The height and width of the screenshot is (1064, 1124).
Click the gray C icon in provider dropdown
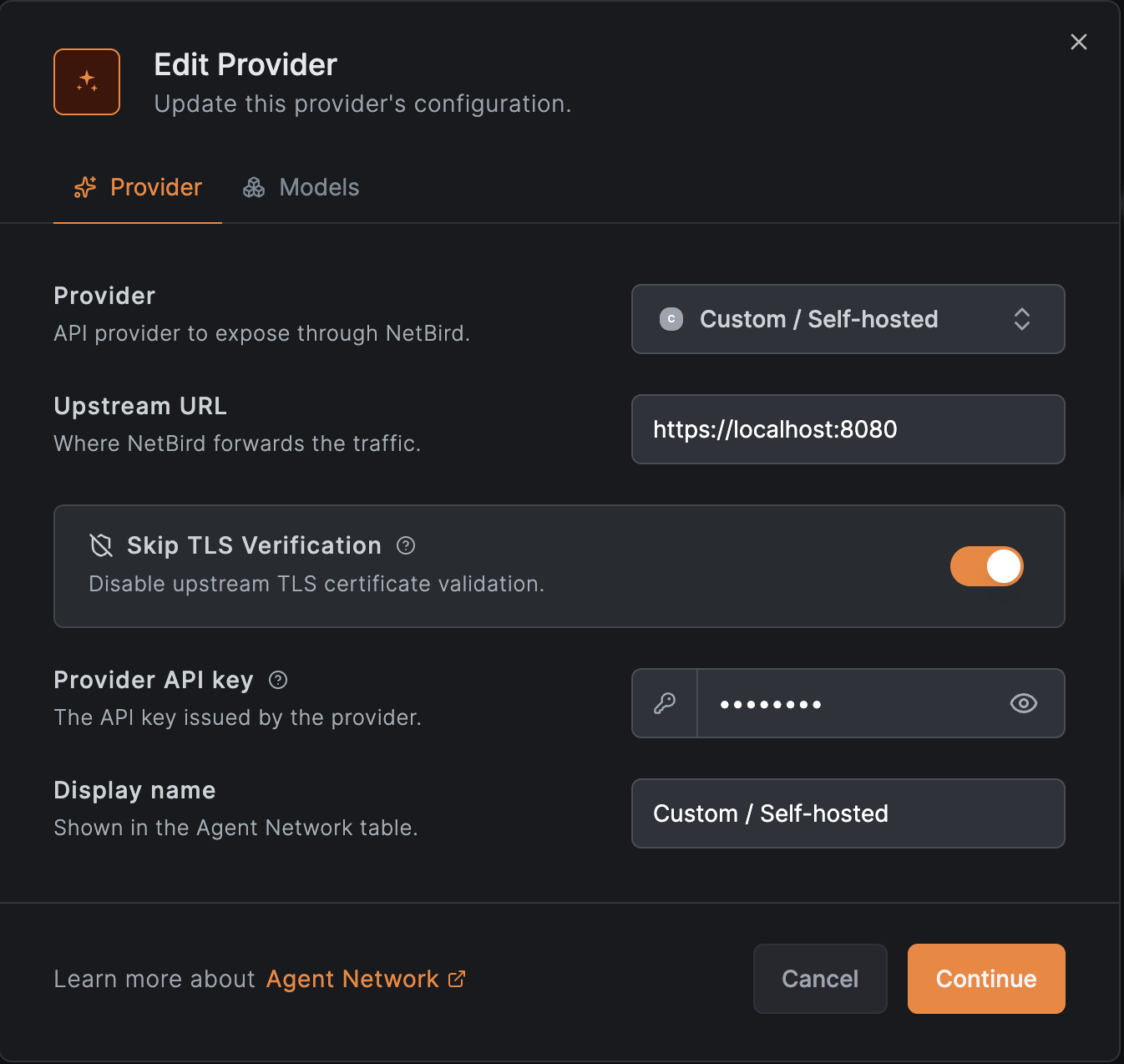[671, 319]
